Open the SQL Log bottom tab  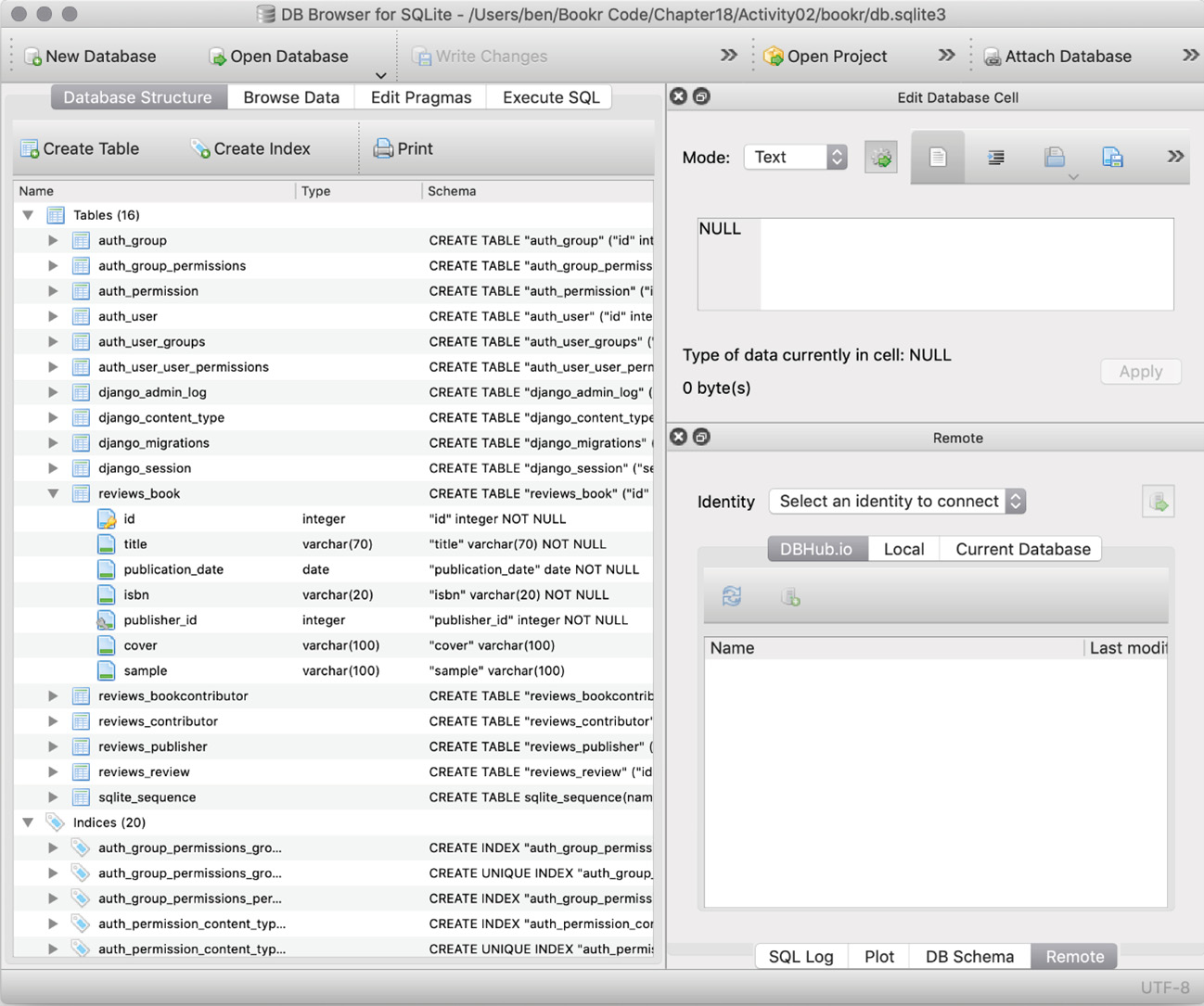coord(801,957)
